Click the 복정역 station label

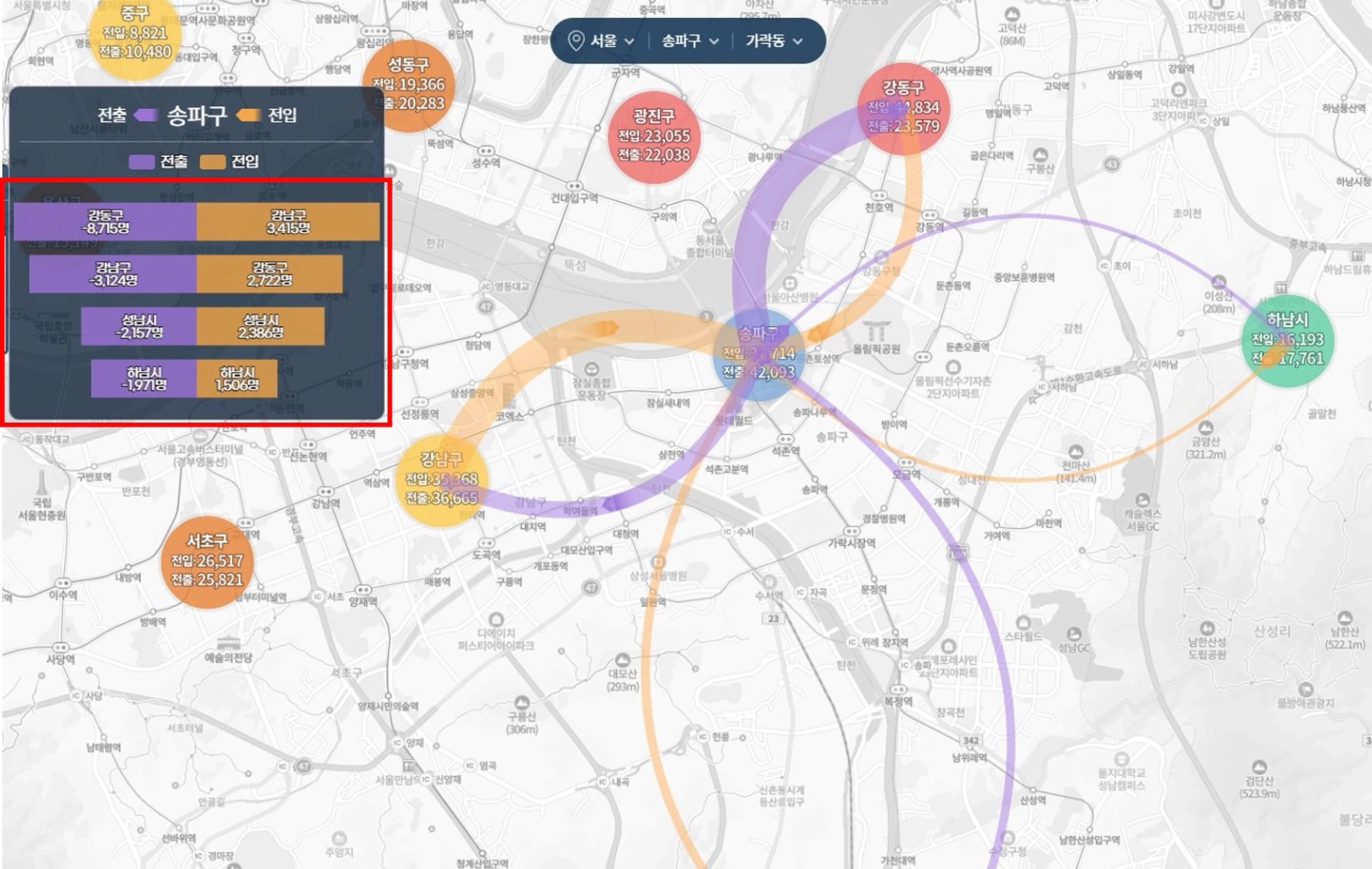(897, 701)
